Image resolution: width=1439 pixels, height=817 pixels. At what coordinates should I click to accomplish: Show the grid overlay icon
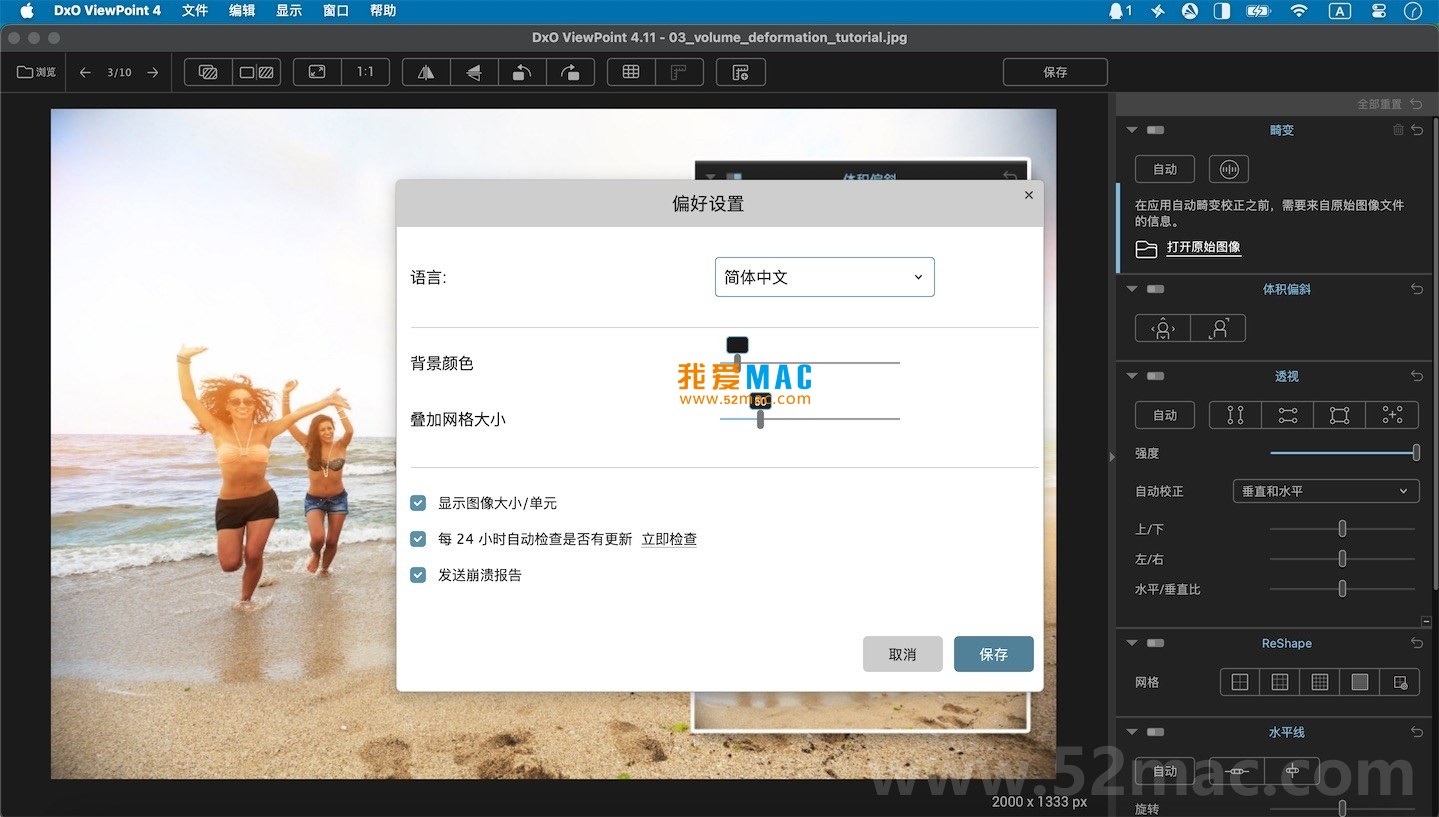[x=631, y=72]
